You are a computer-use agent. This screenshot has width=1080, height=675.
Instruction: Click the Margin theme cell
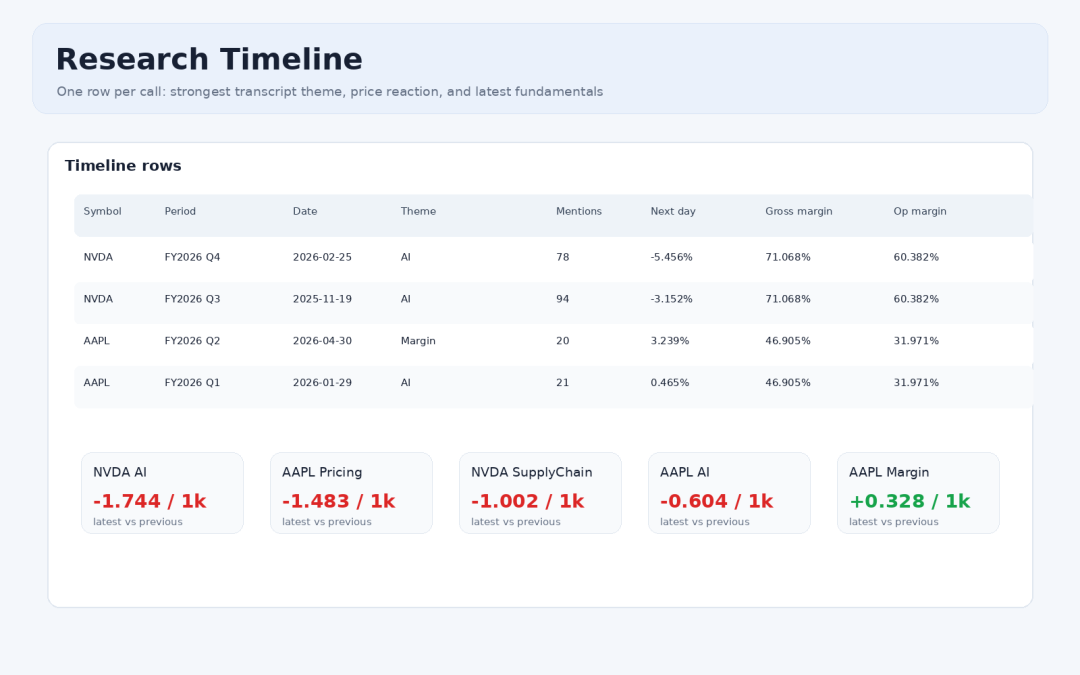tap(418, 341)
